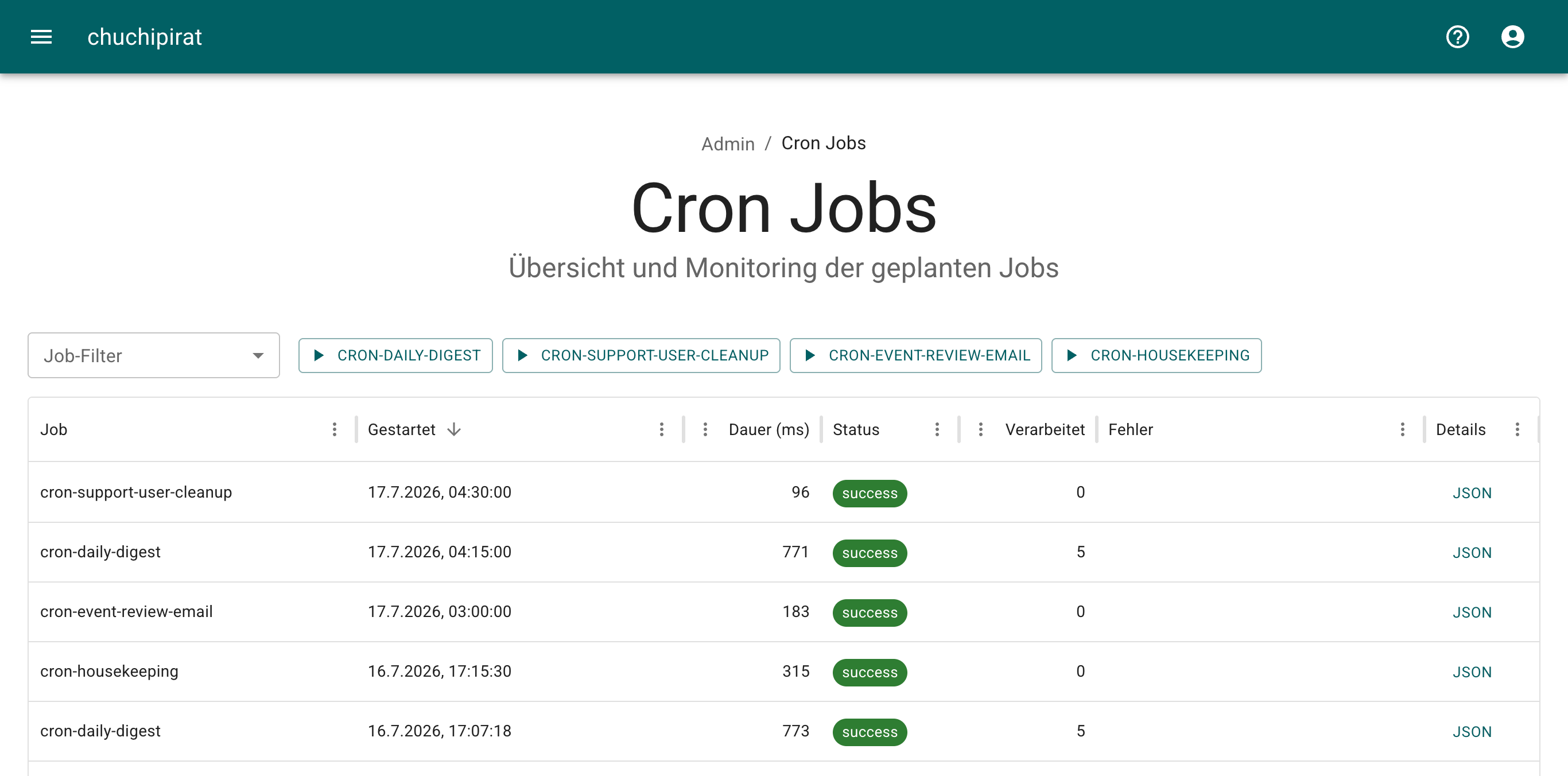Screen dimensions: 1568x776
Task: Select the cron-event-review-email job name
Action: click(x=127, y=611)
